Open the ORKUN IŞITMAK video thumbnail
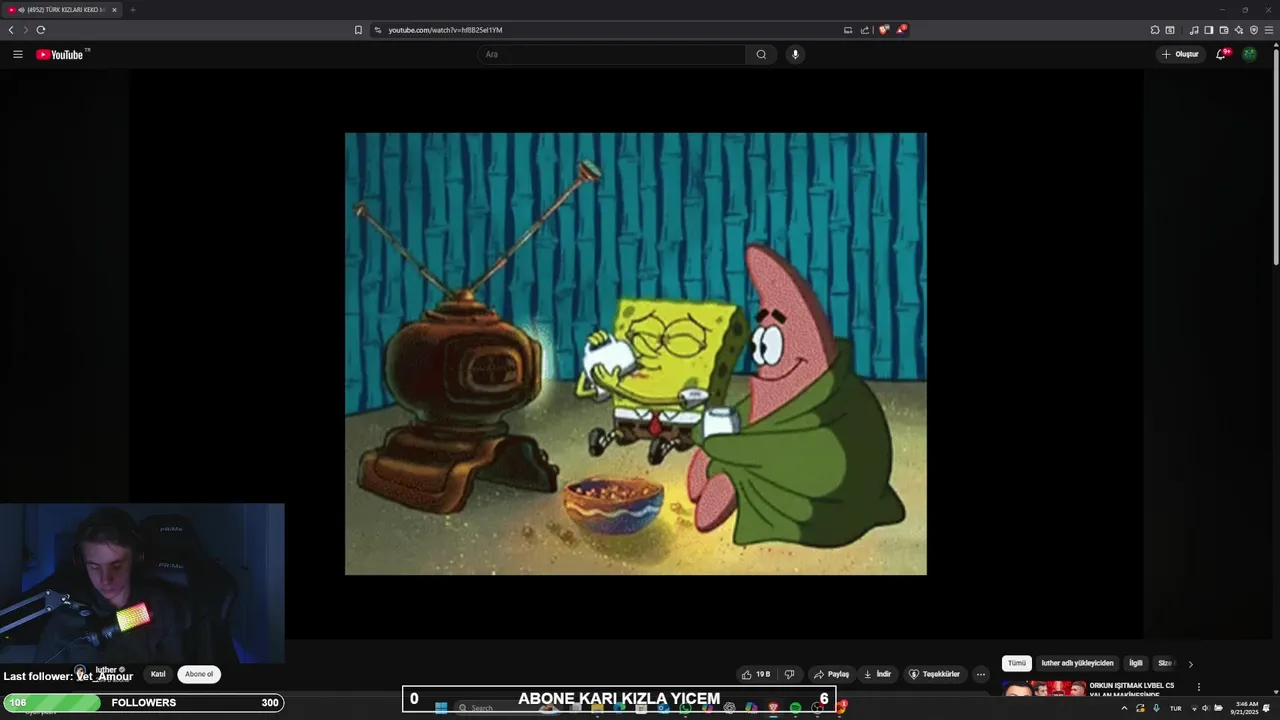The image size is (1280, 720). coord(1044,689)
